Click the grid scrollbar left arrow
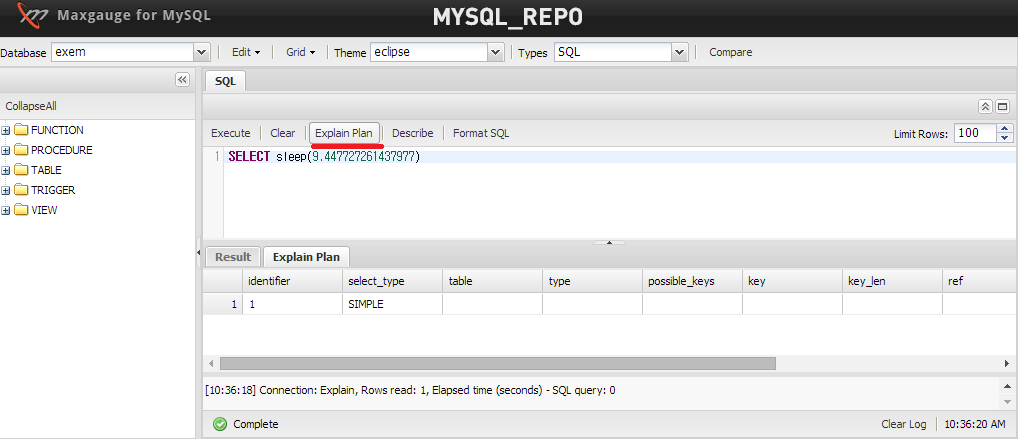Image resolution: width=1018 pixels, height=439 pixels. [x=211, y=363]
